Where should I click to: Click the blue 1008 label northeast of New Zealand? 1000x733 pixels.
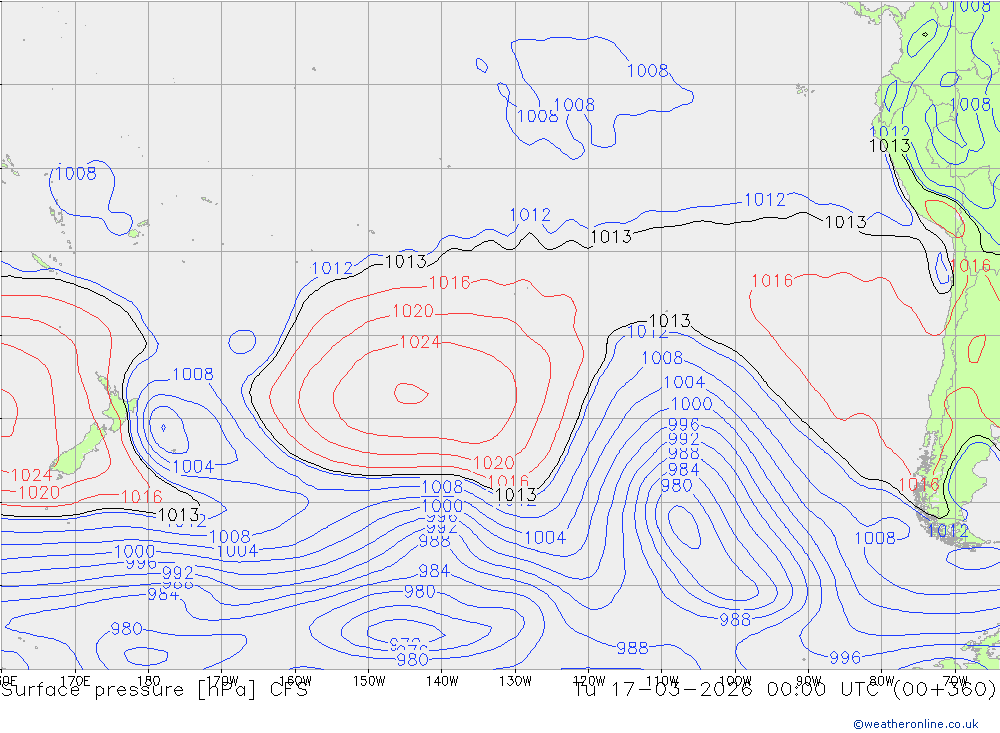pyautogui.click(x=193, y=374)
